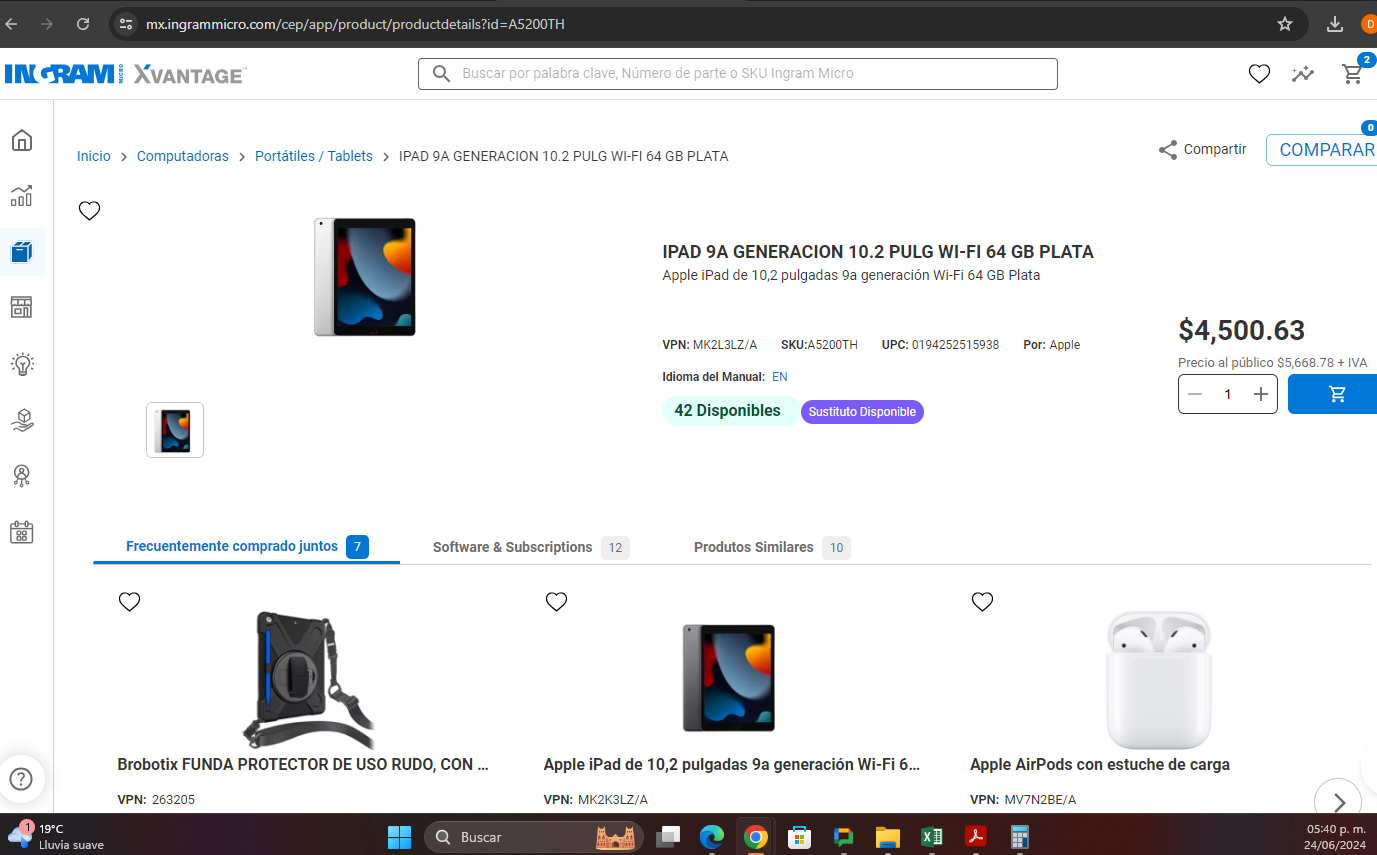Select the small iPad thumbnail image
This screenshot has width=1377, height=855.
[x=175, y=430]
